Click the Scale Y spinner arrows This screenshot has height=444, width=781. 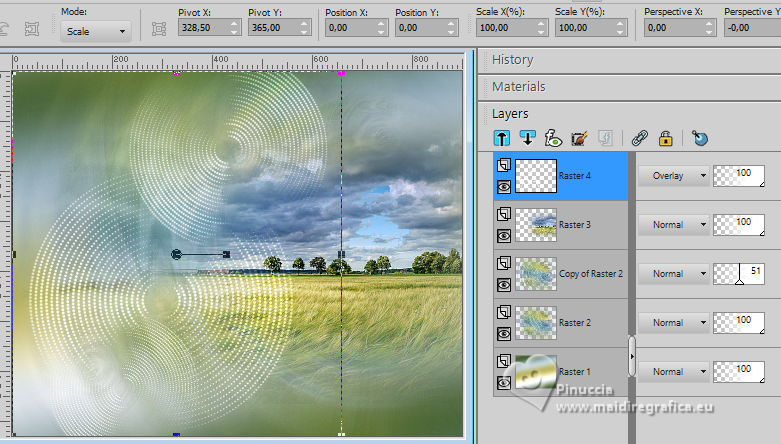[x=621, y=28]
